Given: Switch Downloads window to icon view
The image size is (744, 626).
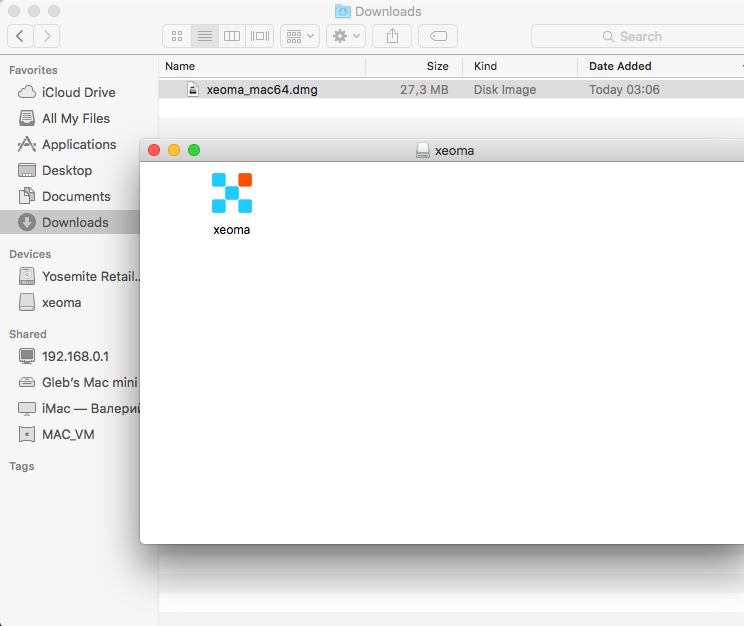Looking at the screenshot, I should click(x=177, y=36).
